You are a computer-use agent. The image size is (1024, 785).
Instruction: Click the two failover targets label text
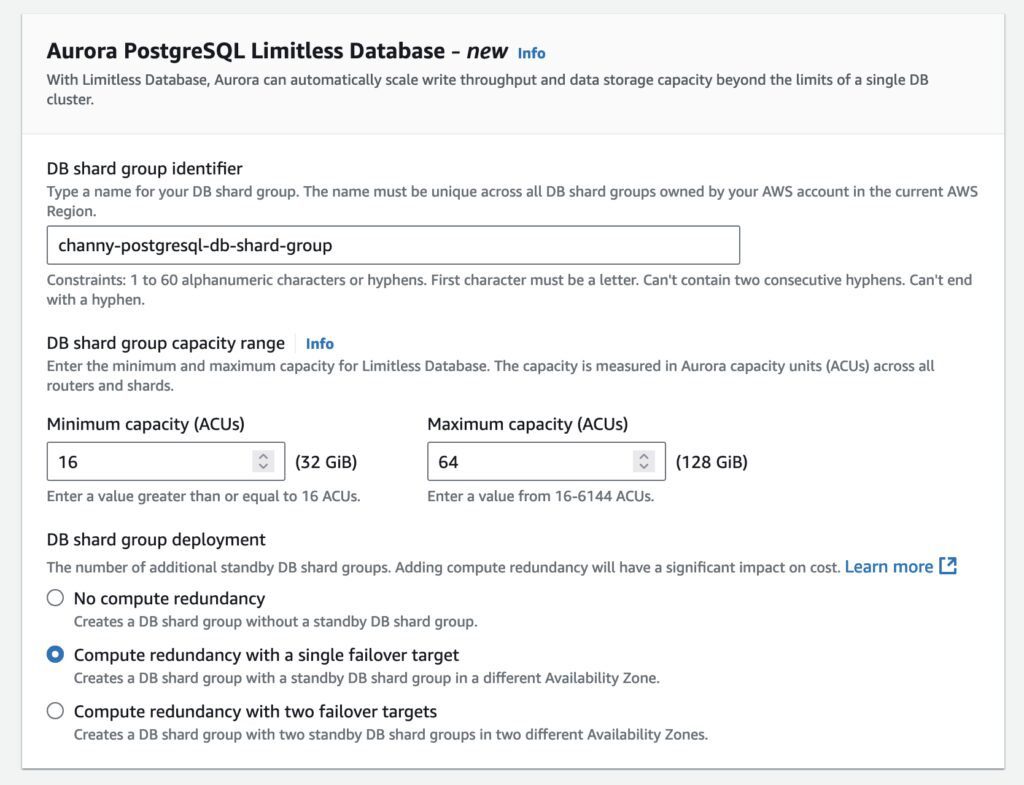tap(253, 711)
